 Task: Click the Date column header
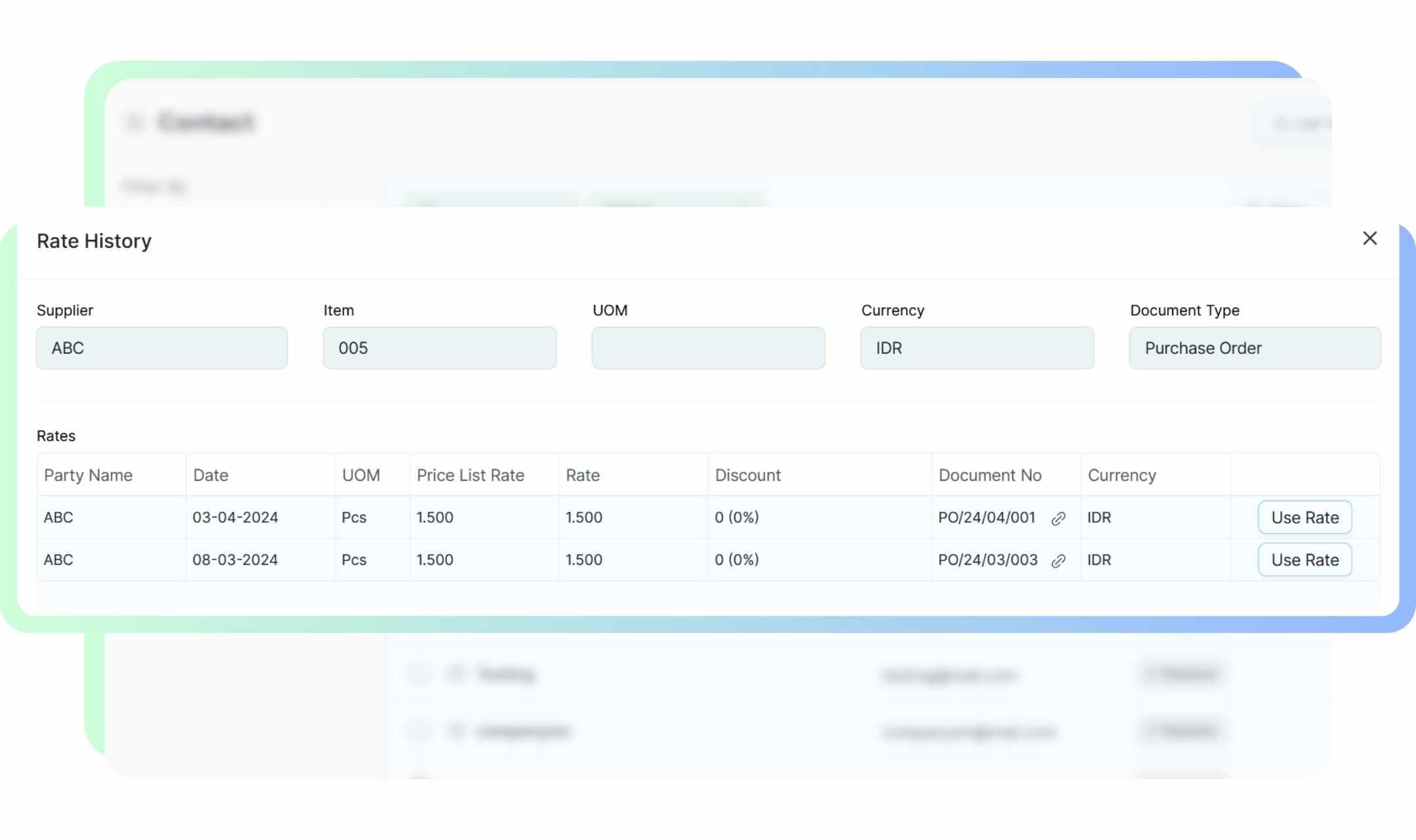click(x=211, y=475)
